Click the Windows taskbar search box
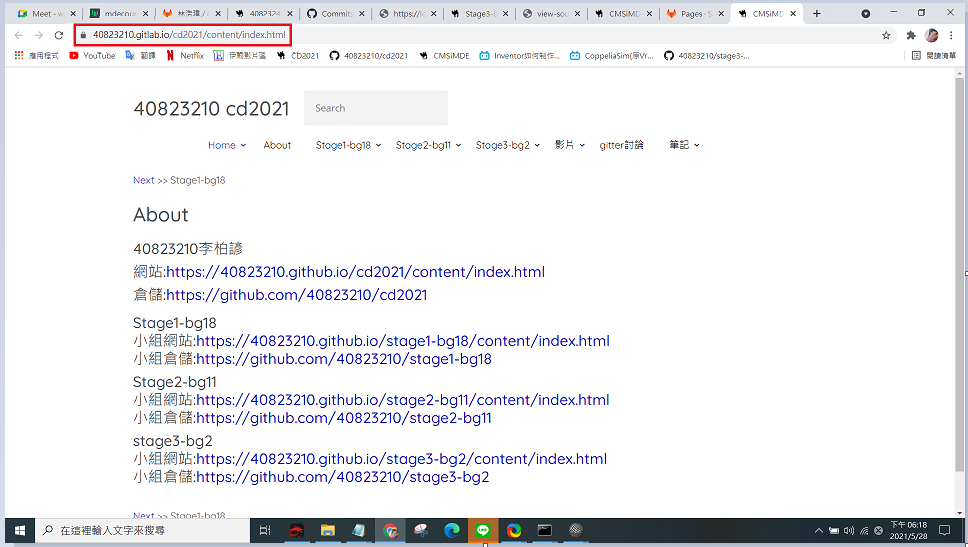Viewport: 968px width, 547px height. point(142,530)
